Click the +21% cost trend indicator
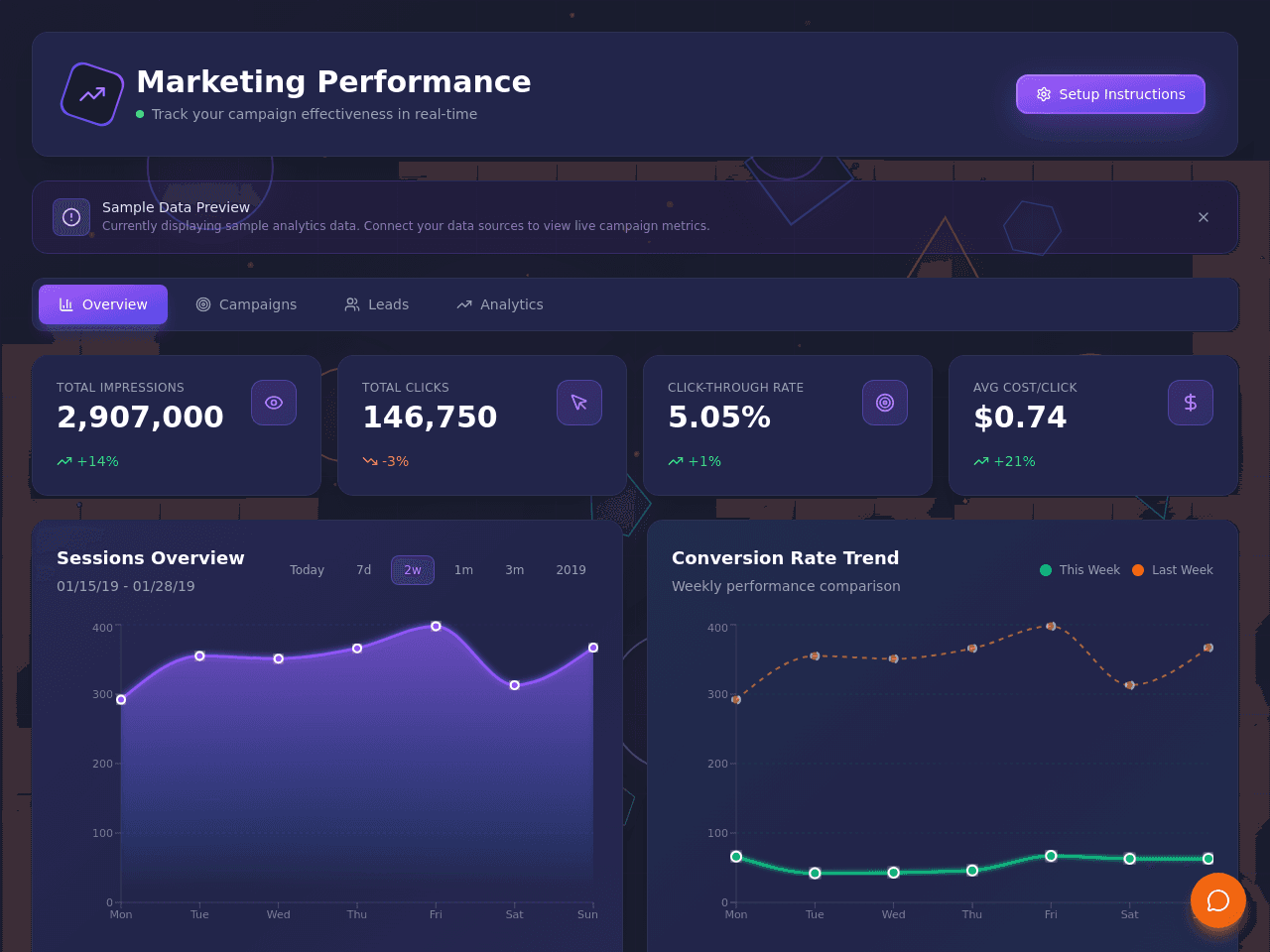 coord(1005,461)
